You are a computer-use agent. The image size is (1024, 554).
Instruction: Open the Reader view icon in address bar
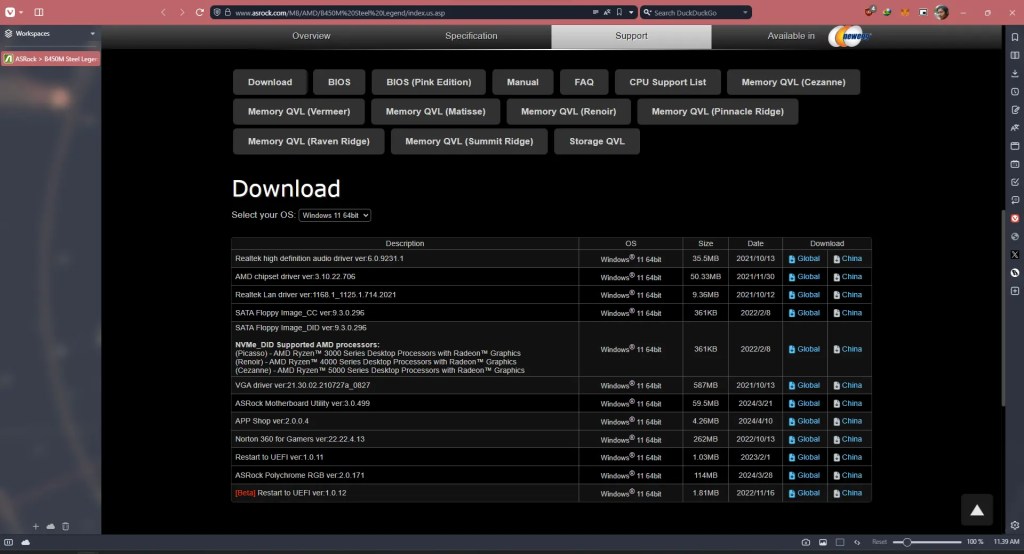coord(595,12)
